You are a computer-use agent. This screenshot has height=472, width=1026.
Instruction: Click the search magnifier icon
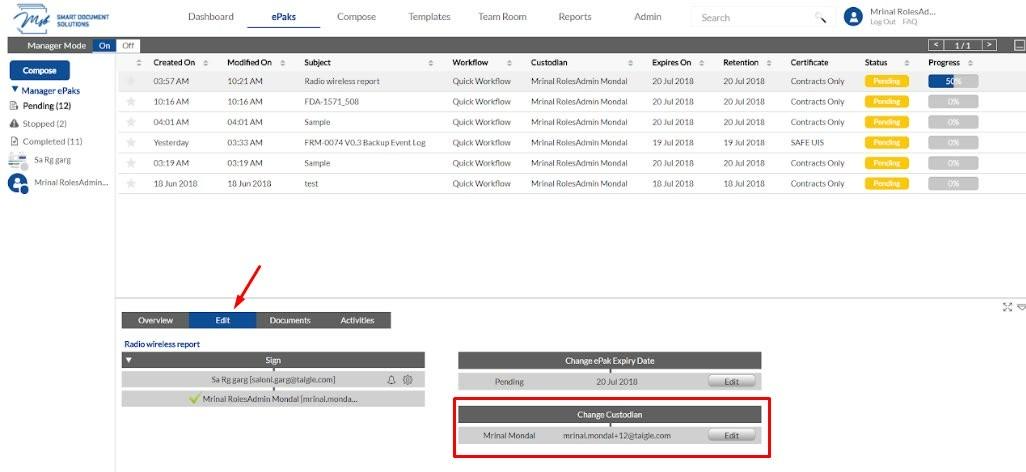click(x=820, y=18)
